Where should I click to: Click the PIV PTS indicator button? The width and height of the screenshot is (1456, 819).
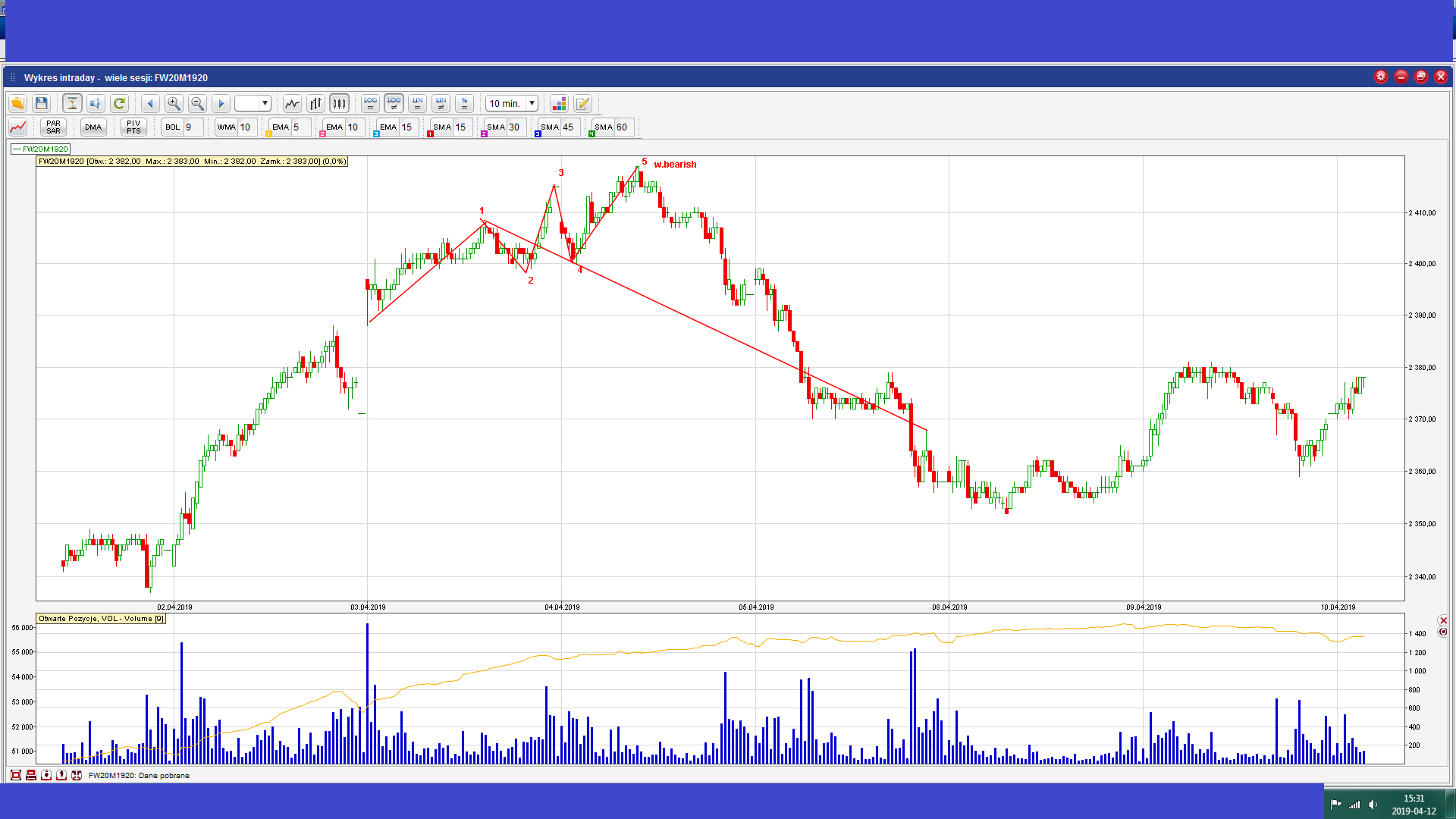pyautogui.click(x=133, y=127)
